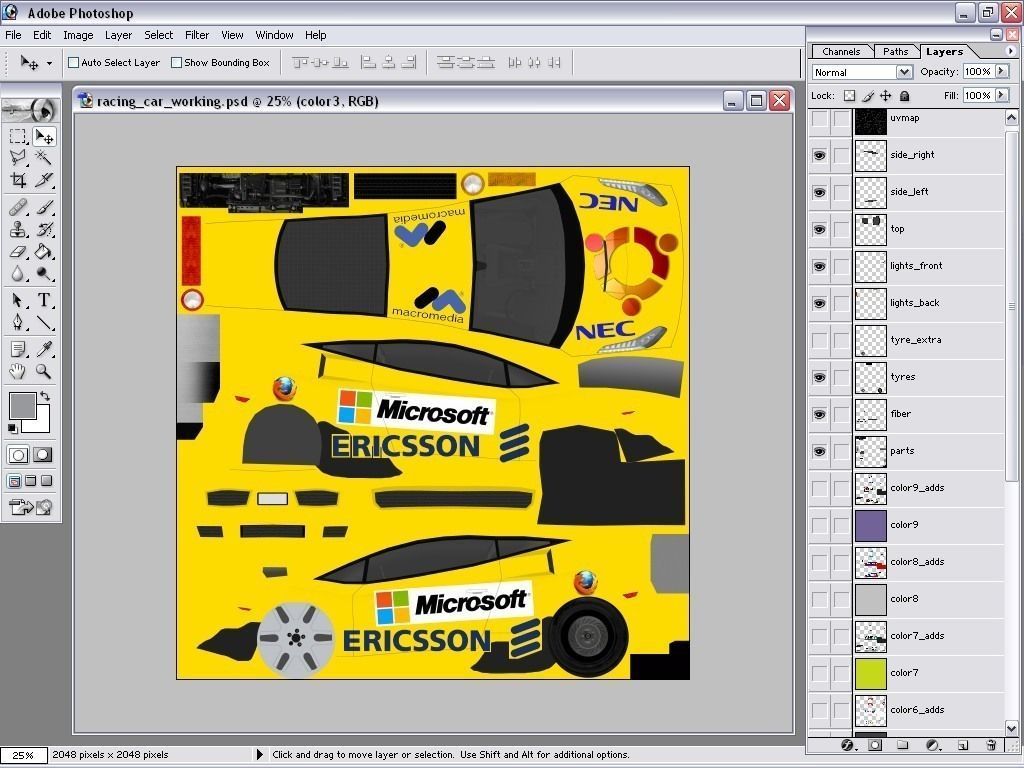1024x768 pixels.
Task: Open the Image menu
Action: coord(78,35)
